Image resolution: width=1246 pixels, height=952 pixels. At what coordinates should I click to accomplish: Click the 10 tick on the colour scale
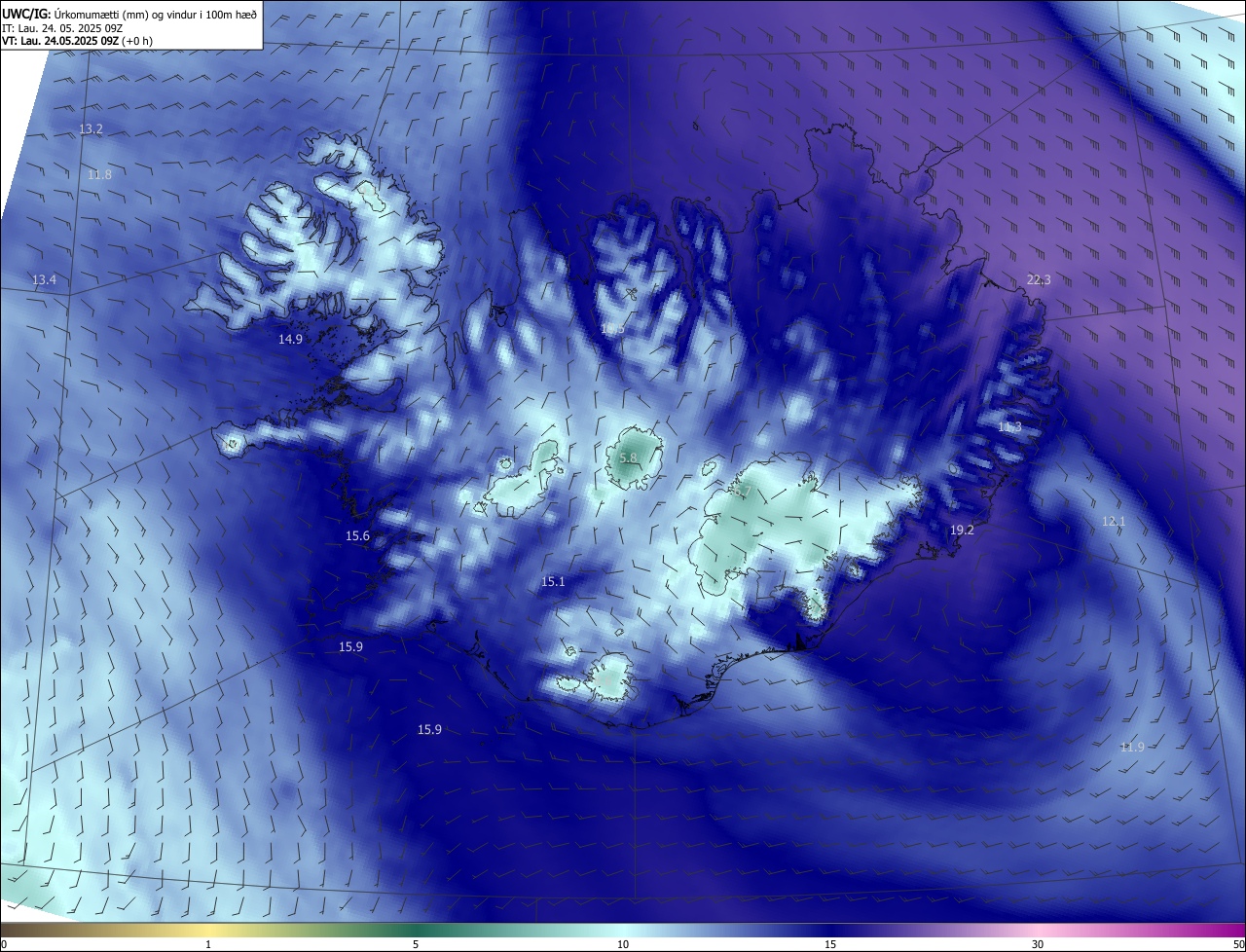tap(623, 944)
